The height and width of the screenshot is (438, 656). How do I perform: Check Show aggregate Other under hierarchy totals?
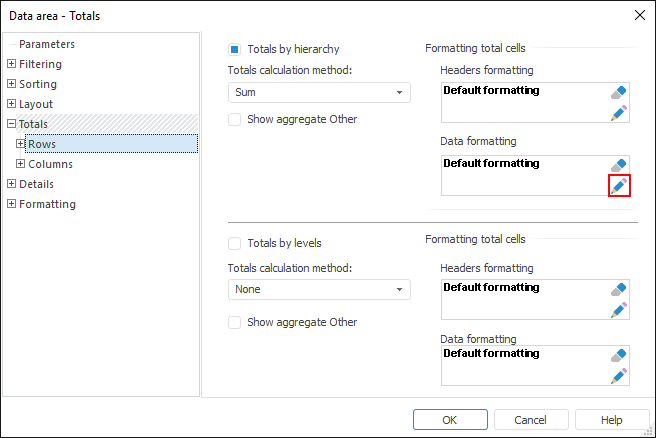pyautogui.click(x=235, y=119)
